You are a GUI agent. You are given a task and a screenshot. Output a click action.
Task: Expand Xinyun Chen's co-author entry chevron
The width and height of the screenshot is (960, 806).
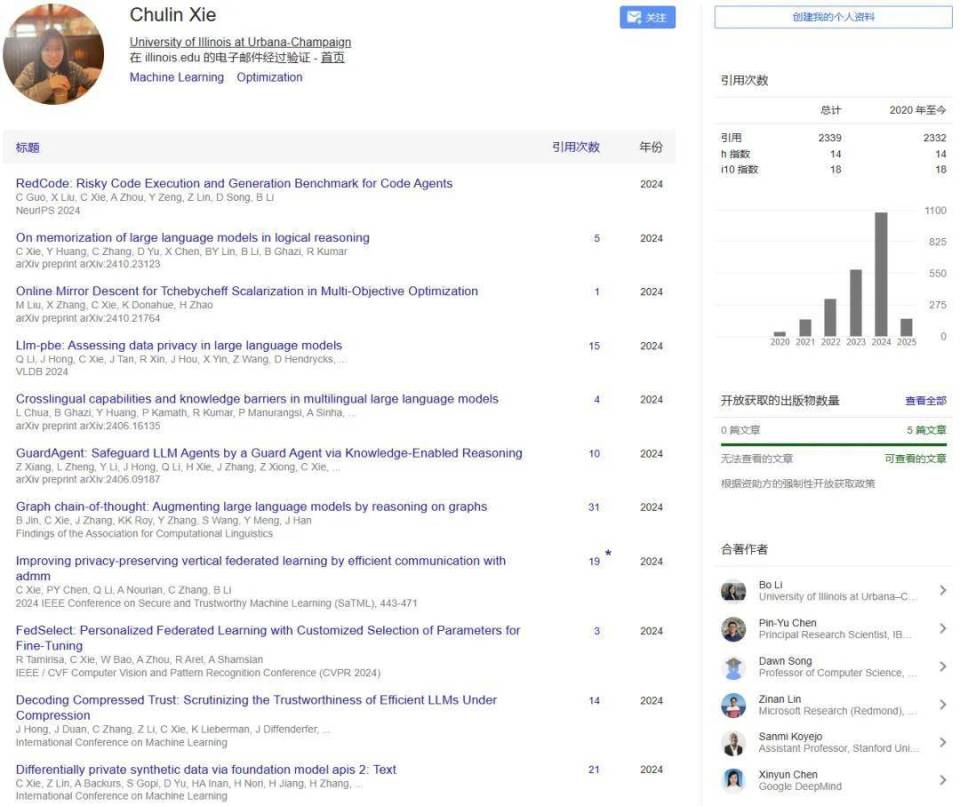coord(941,781)
